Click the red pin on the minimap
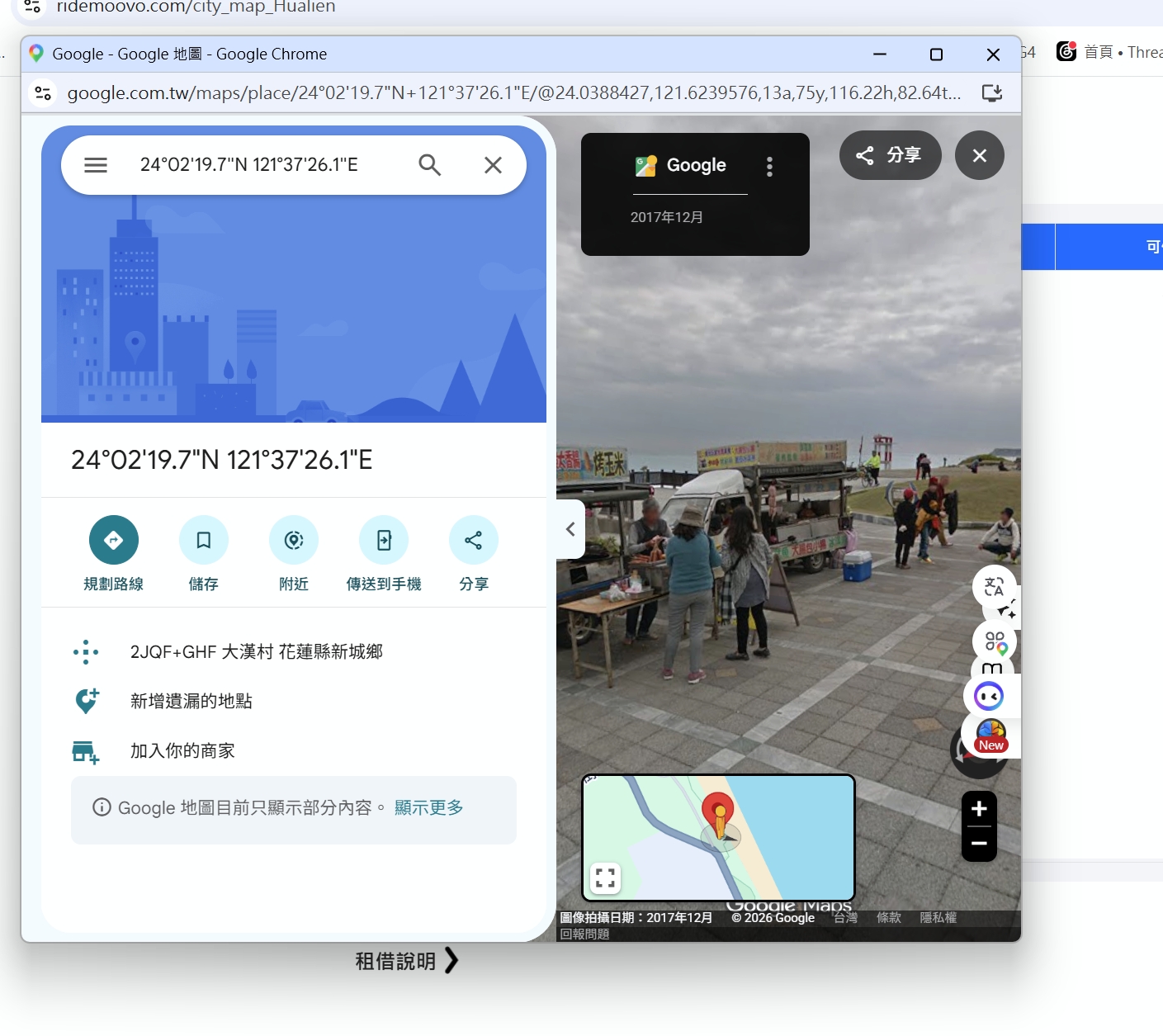 coord(718,811)
